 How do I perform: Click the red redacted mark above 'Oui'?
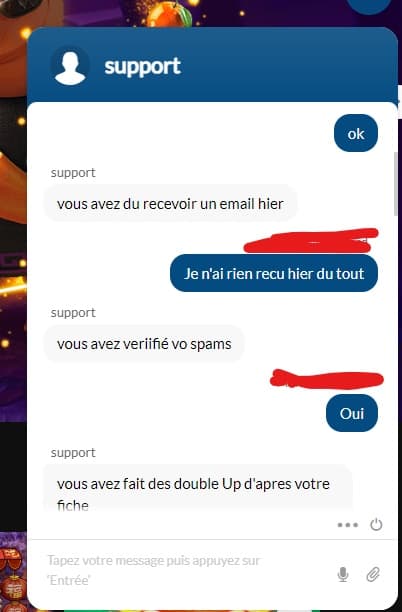click(327, 379)
